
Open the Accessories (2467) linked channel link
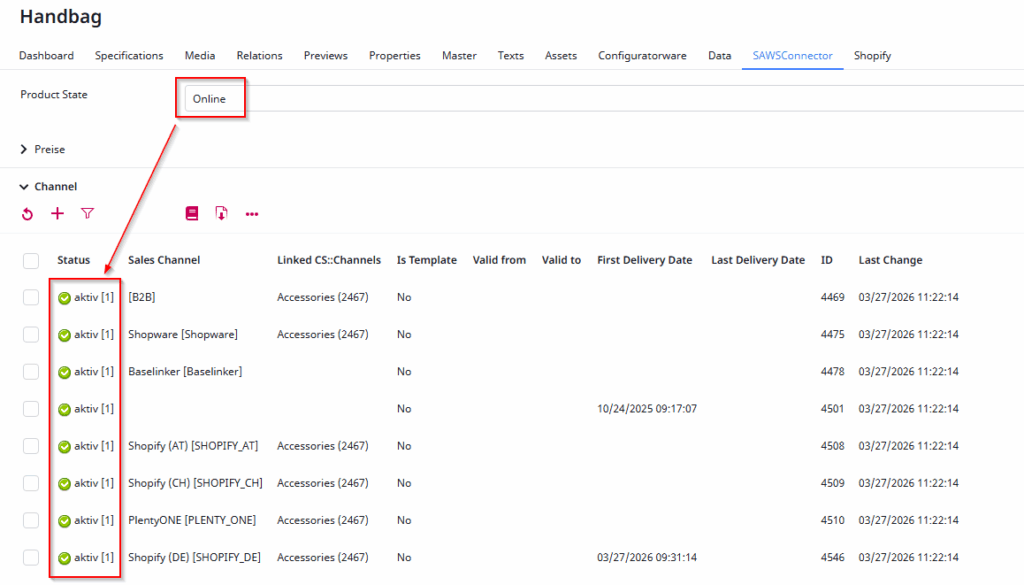tap(329, 297)
